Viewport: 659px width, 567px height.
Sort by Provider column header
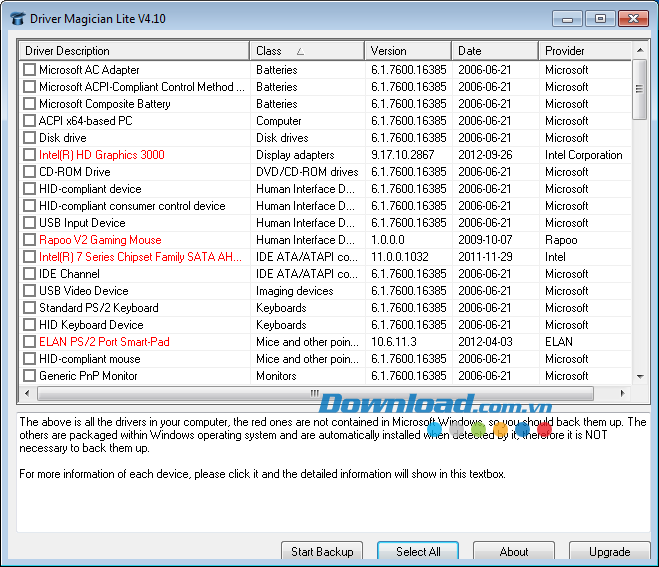[585, 51]
